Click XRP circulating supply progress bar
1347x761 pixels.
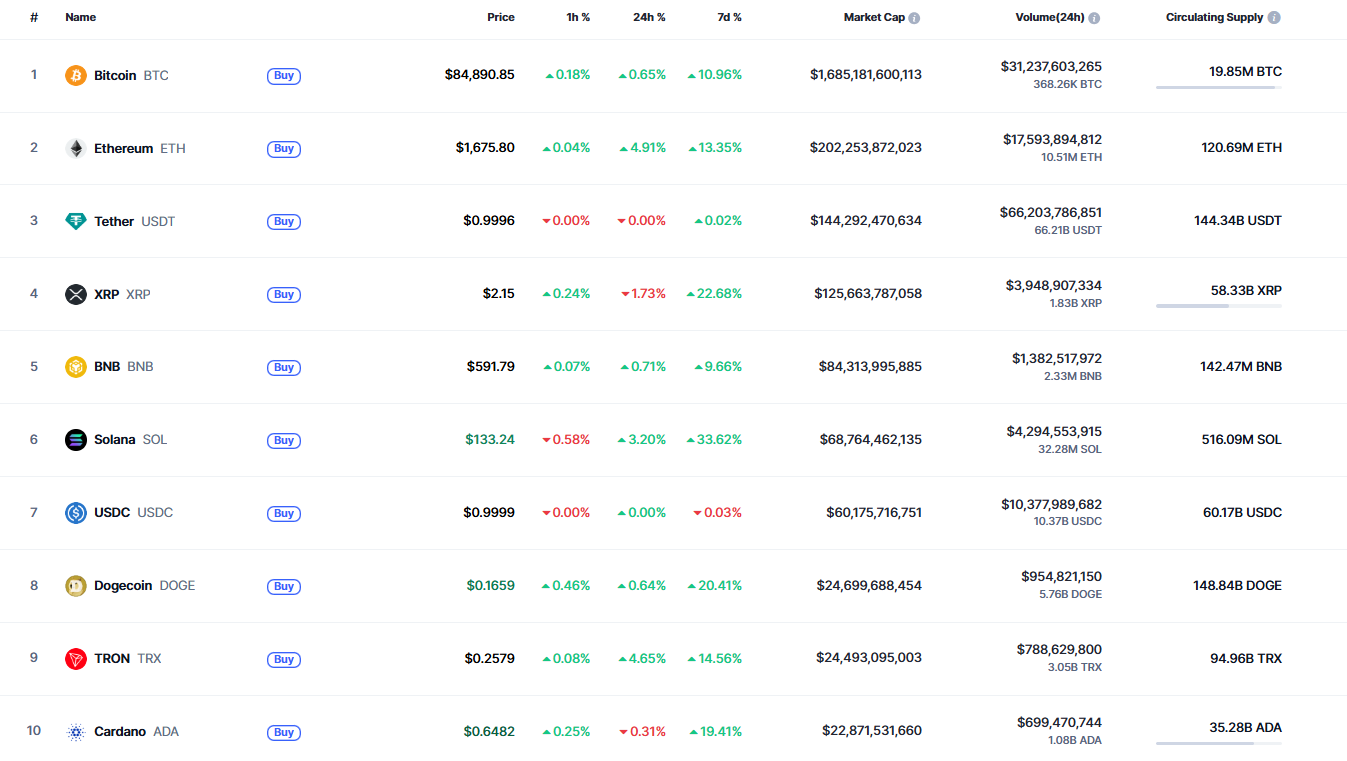(x=1218, y=306)
